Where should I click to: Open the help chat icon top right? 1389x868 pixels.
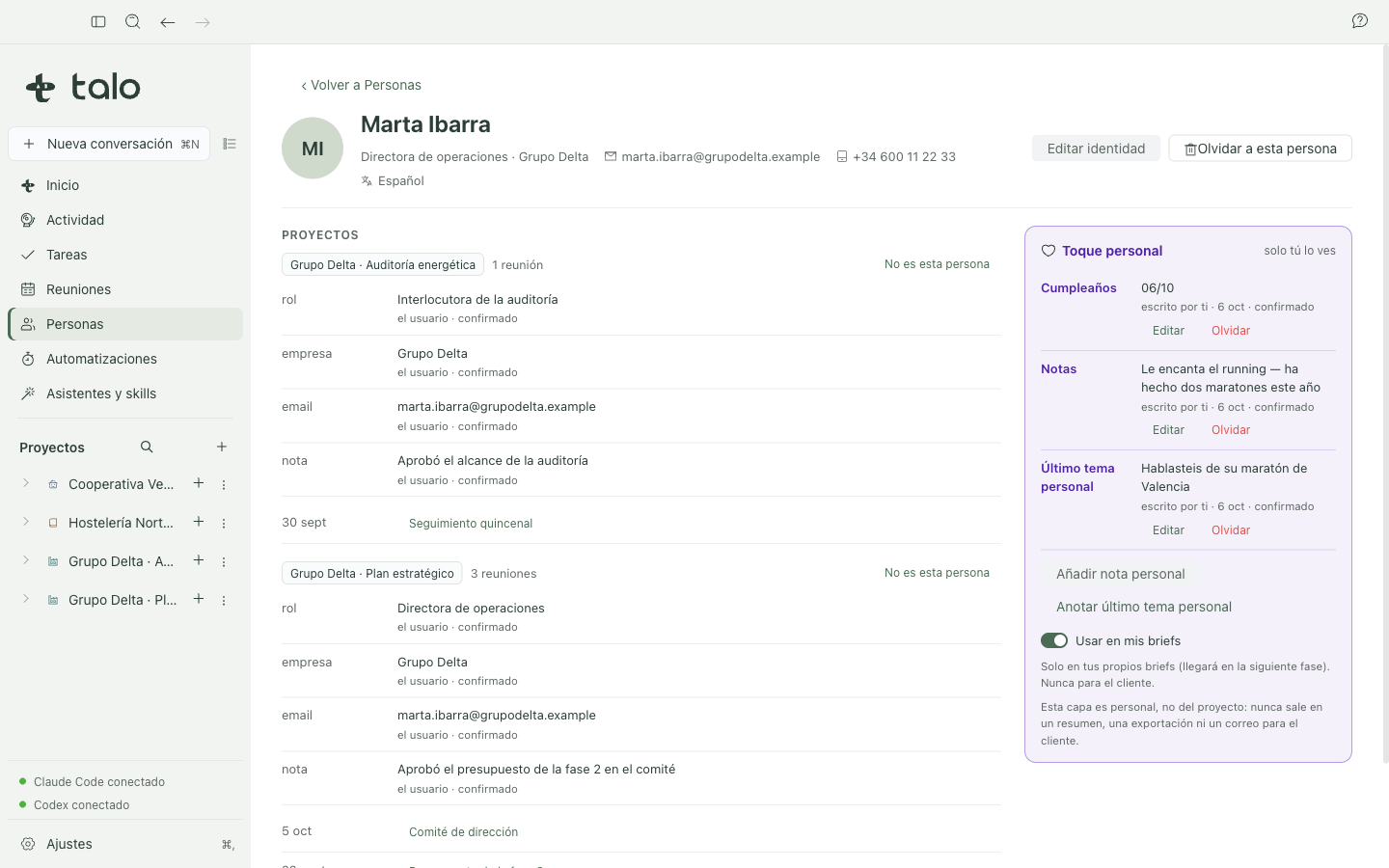point(1360,21)
